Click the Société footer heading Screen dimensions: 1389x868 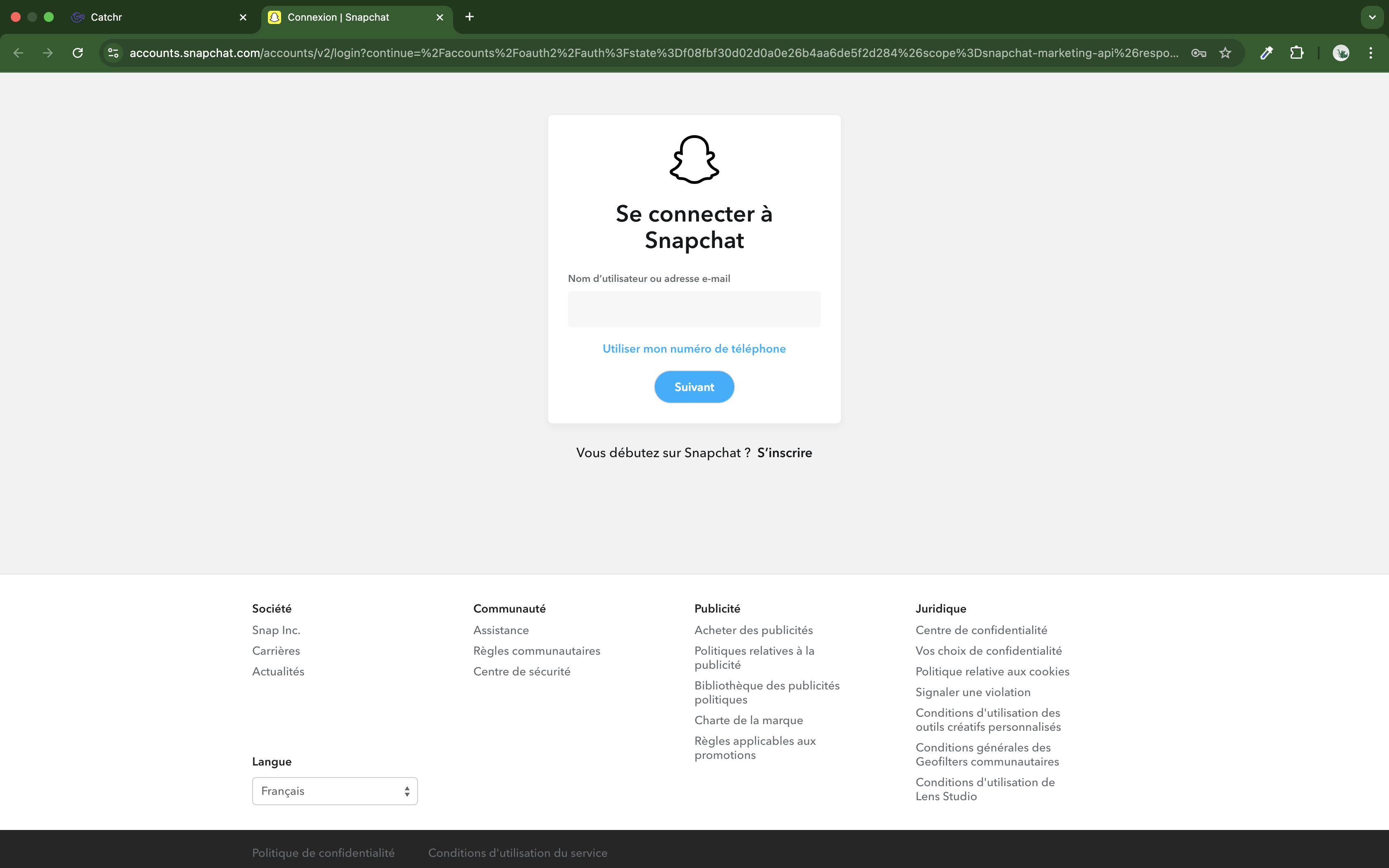click(x=272, y=608)
